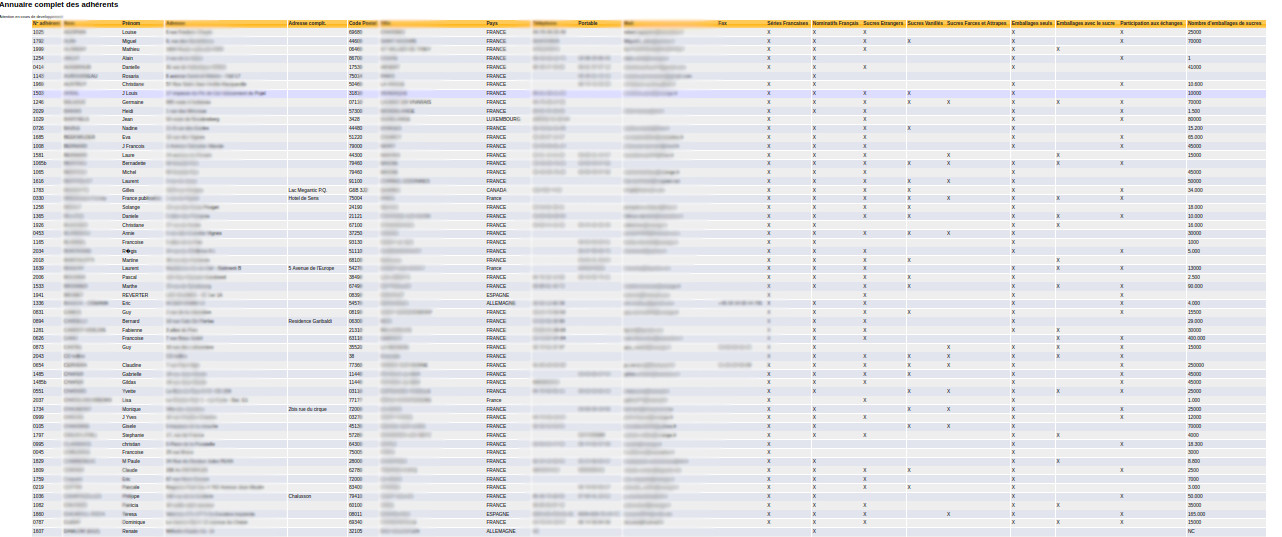This screenshot has width=1282, height=537.
Task: Select member number 1503 in highlighted row
Action: [x=38, y=93]
